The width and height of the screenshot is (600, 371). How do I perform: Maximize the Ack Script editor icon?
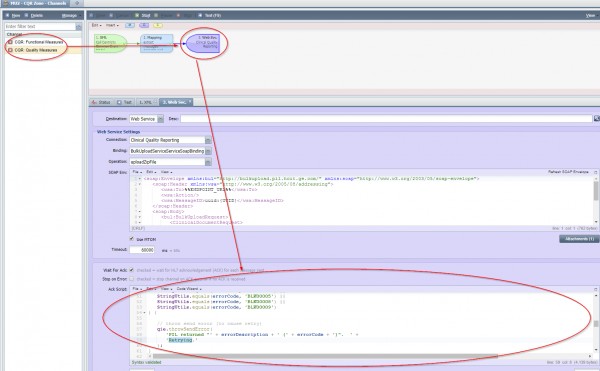point(596,289)
